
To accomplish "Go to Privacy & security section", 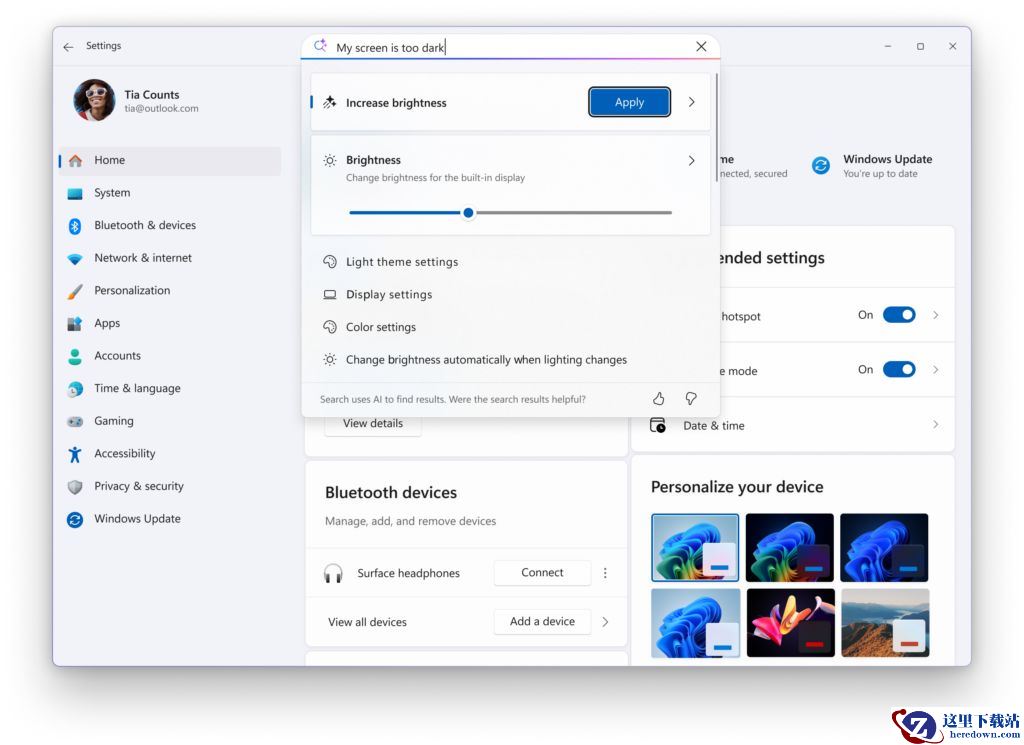I will pyautogui.click(x=138, y=487).
